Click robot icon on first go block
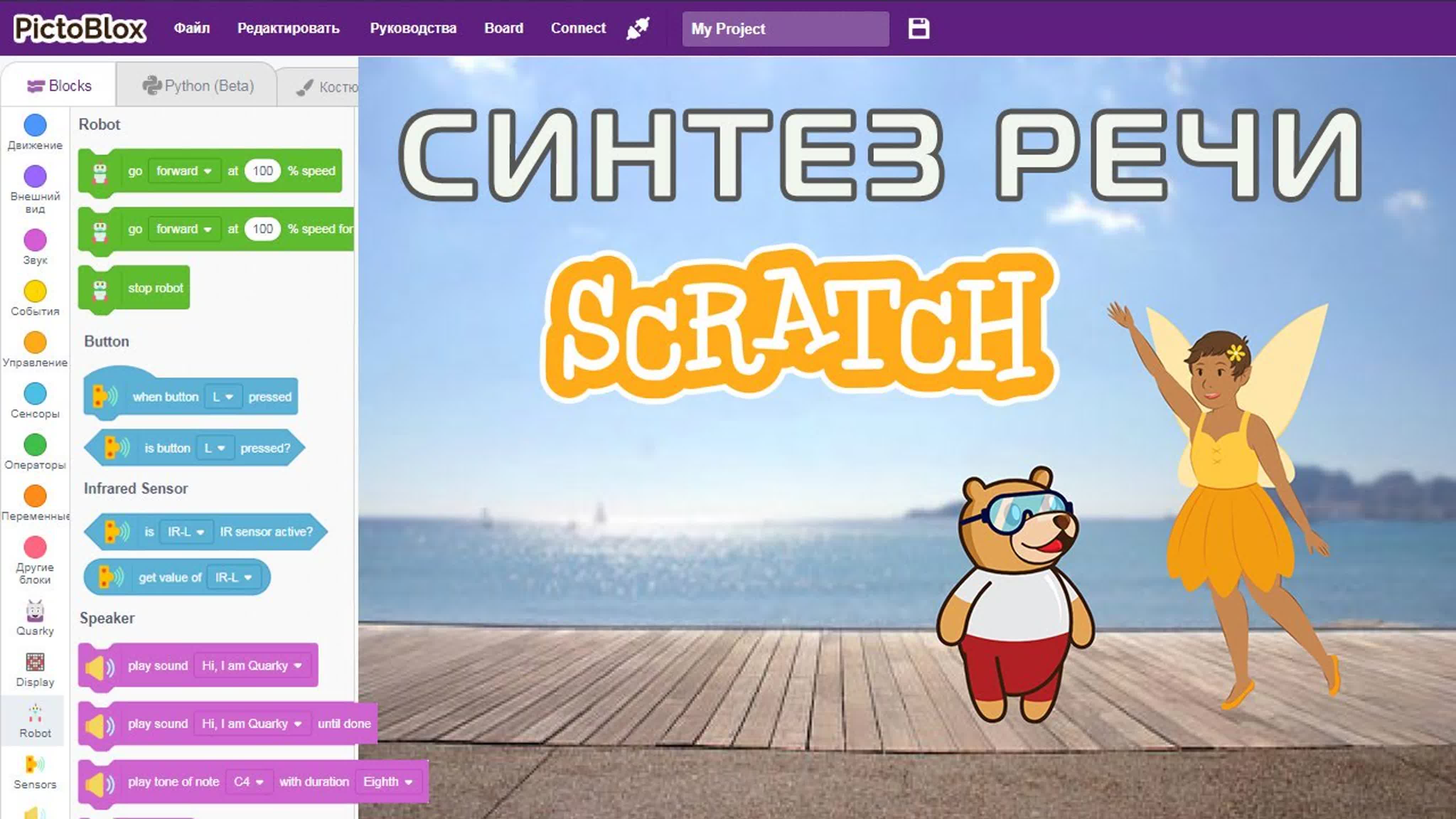Image resolution: width=1456 pixels, height=819 pixels. 100,173
